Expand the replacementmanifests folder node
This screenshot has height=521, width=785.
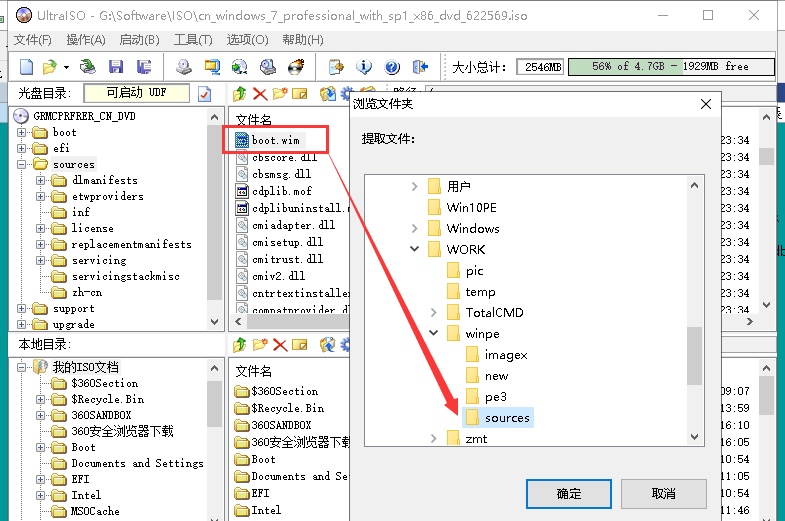[x=41, y=245]
